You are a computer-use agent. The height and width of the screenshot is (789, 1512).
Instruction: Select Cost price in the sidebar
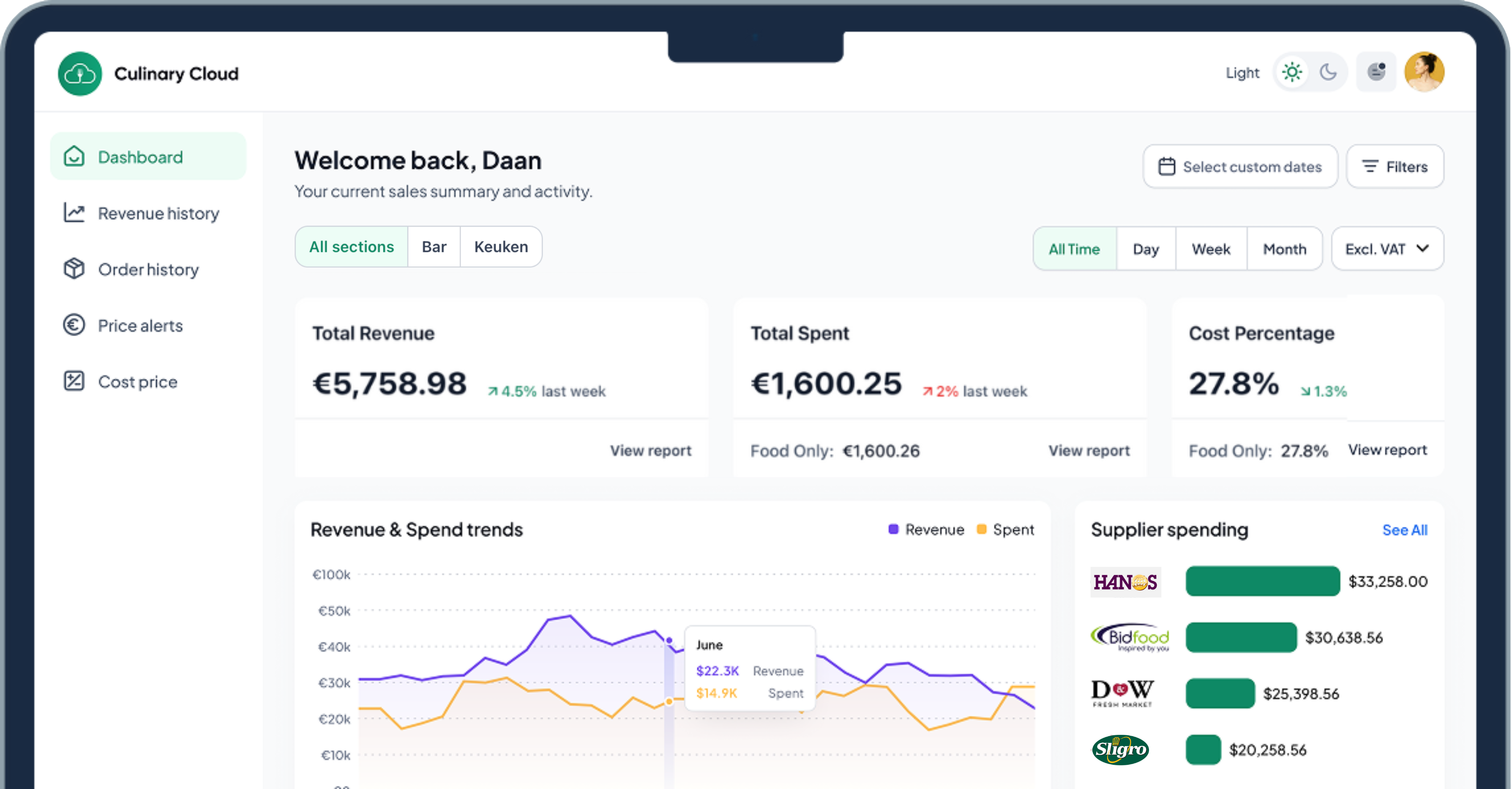pos(137,381)
